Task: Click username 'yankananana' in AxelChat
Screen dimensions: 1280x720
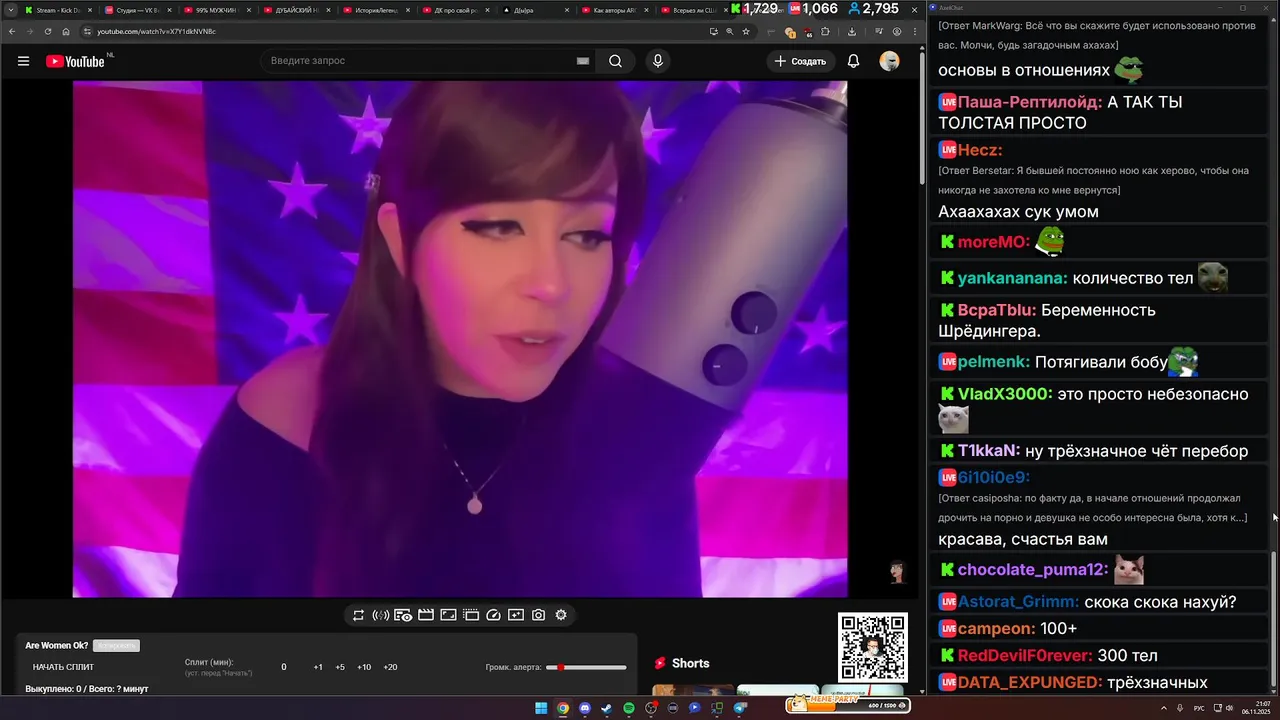Action: click(x=1012, y=278)
